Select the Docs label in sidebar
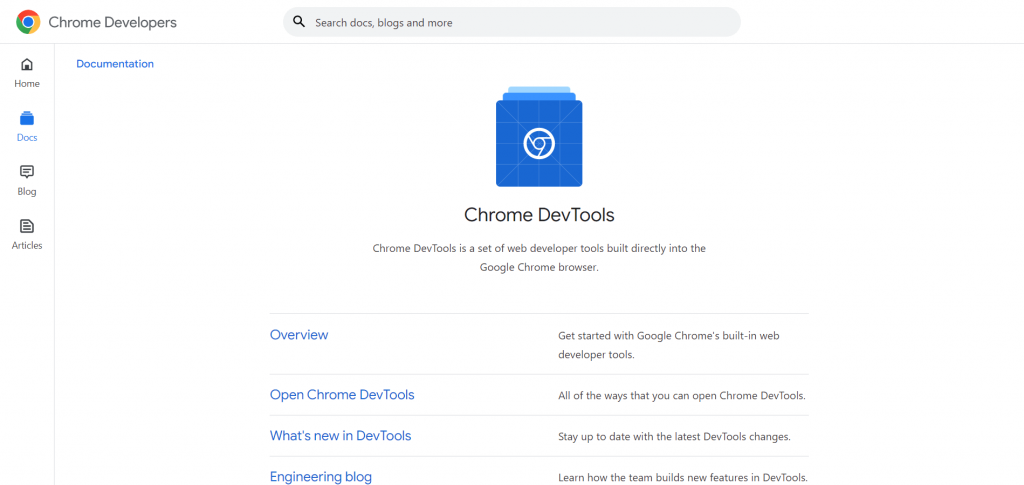Viewport: 1024px width, 485px height. (27, 138)
